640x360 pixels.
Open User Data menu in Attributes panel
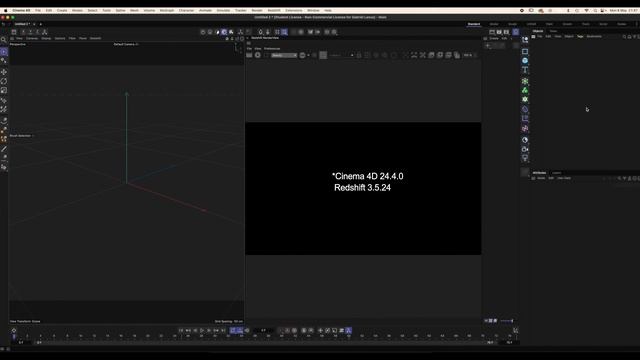pos(564,178)
